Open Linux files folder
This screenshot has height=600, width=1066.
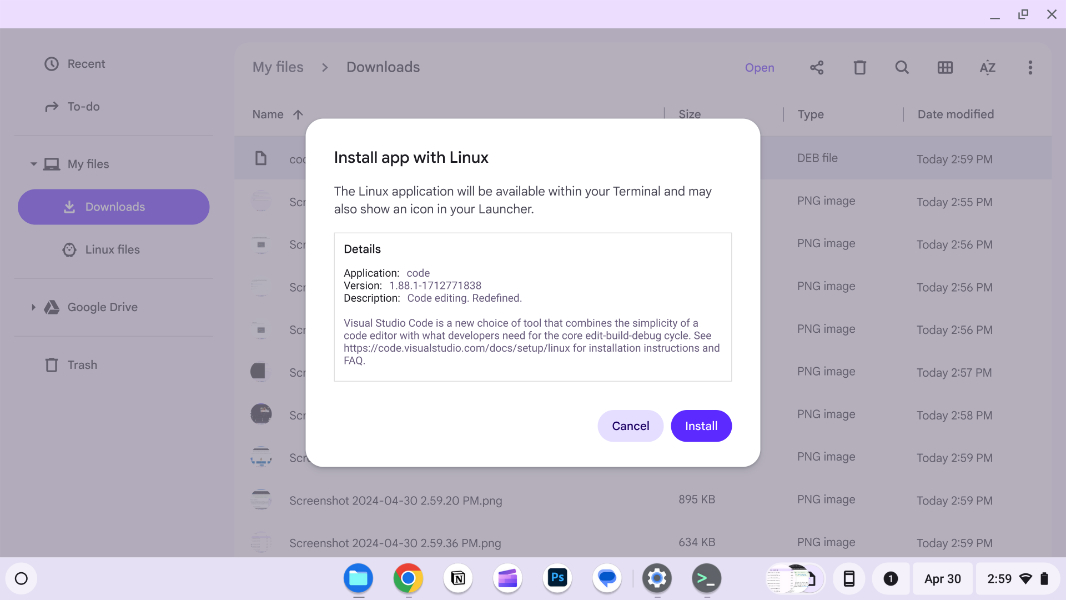(112, 250)
